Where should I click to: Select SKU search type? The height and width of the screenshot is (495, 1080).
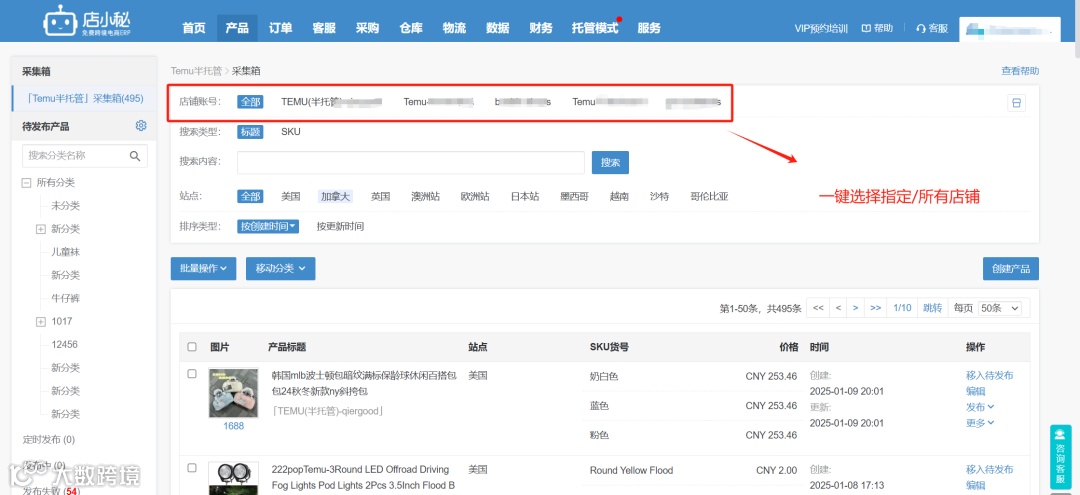[291, 131]
